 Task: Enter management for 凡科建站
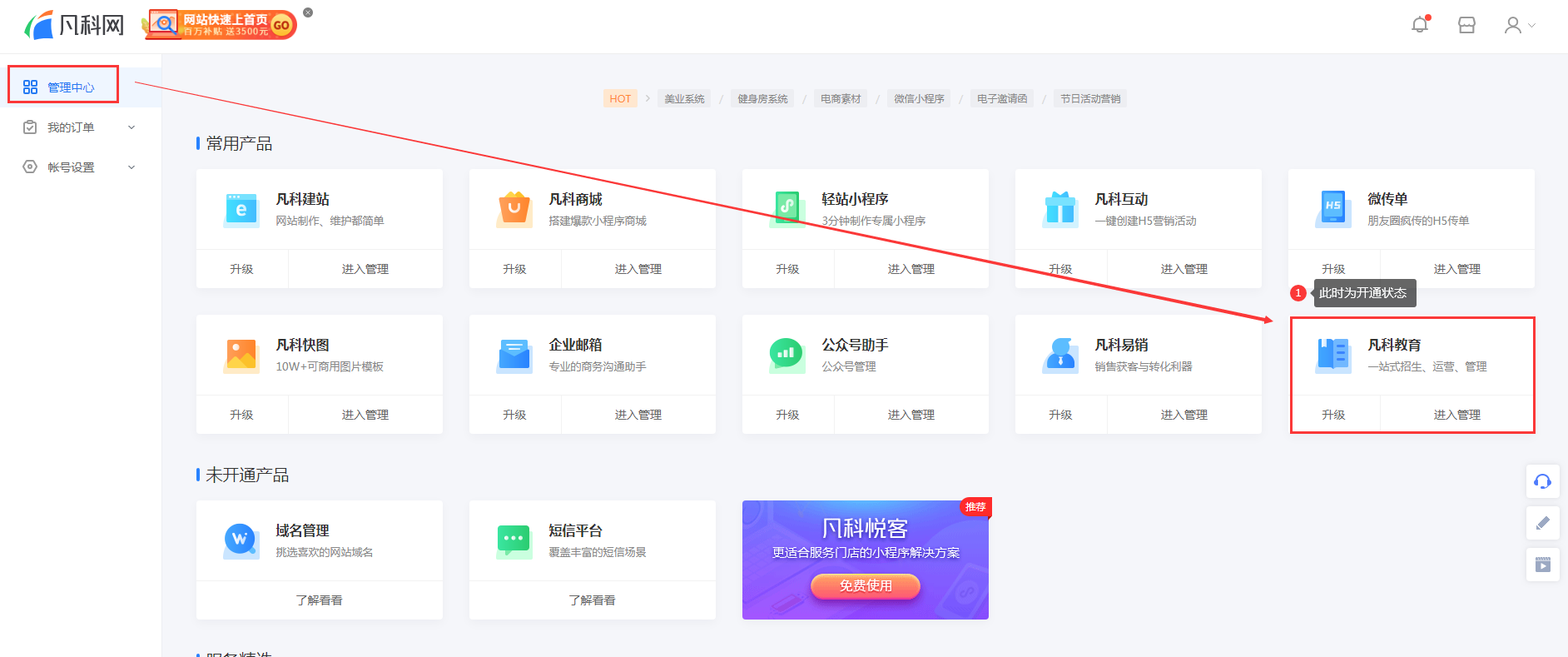click(365, 269)
